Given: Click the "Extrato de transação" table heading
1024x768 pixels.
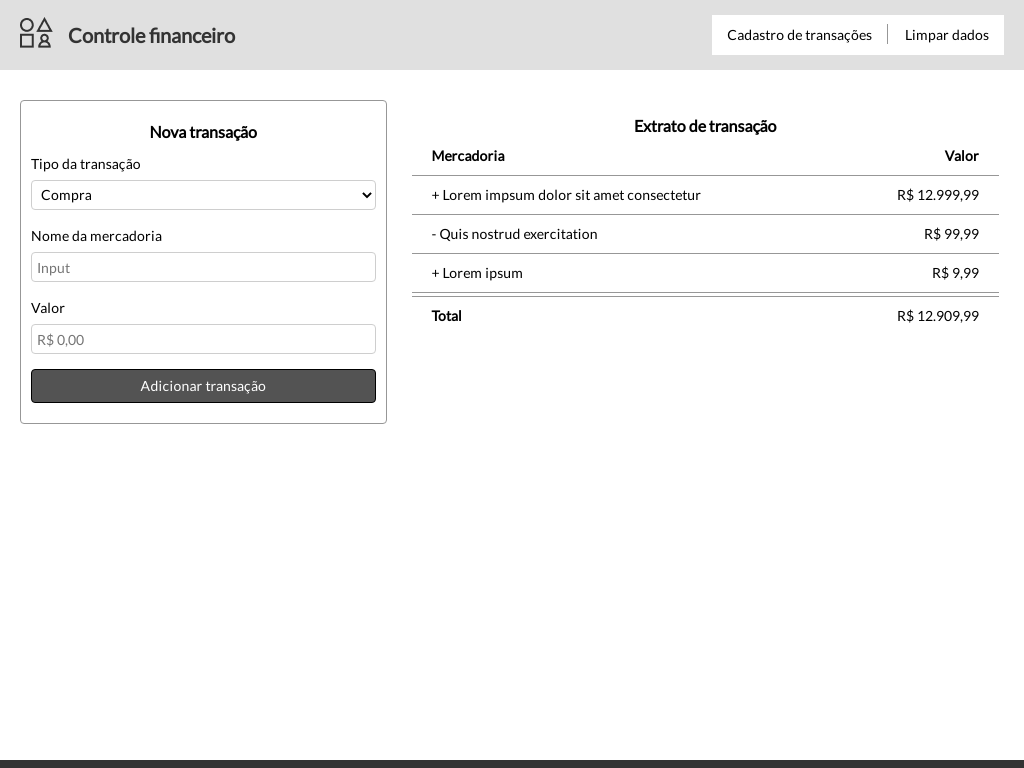Looking at the screenshot, I should pos(705,126).
